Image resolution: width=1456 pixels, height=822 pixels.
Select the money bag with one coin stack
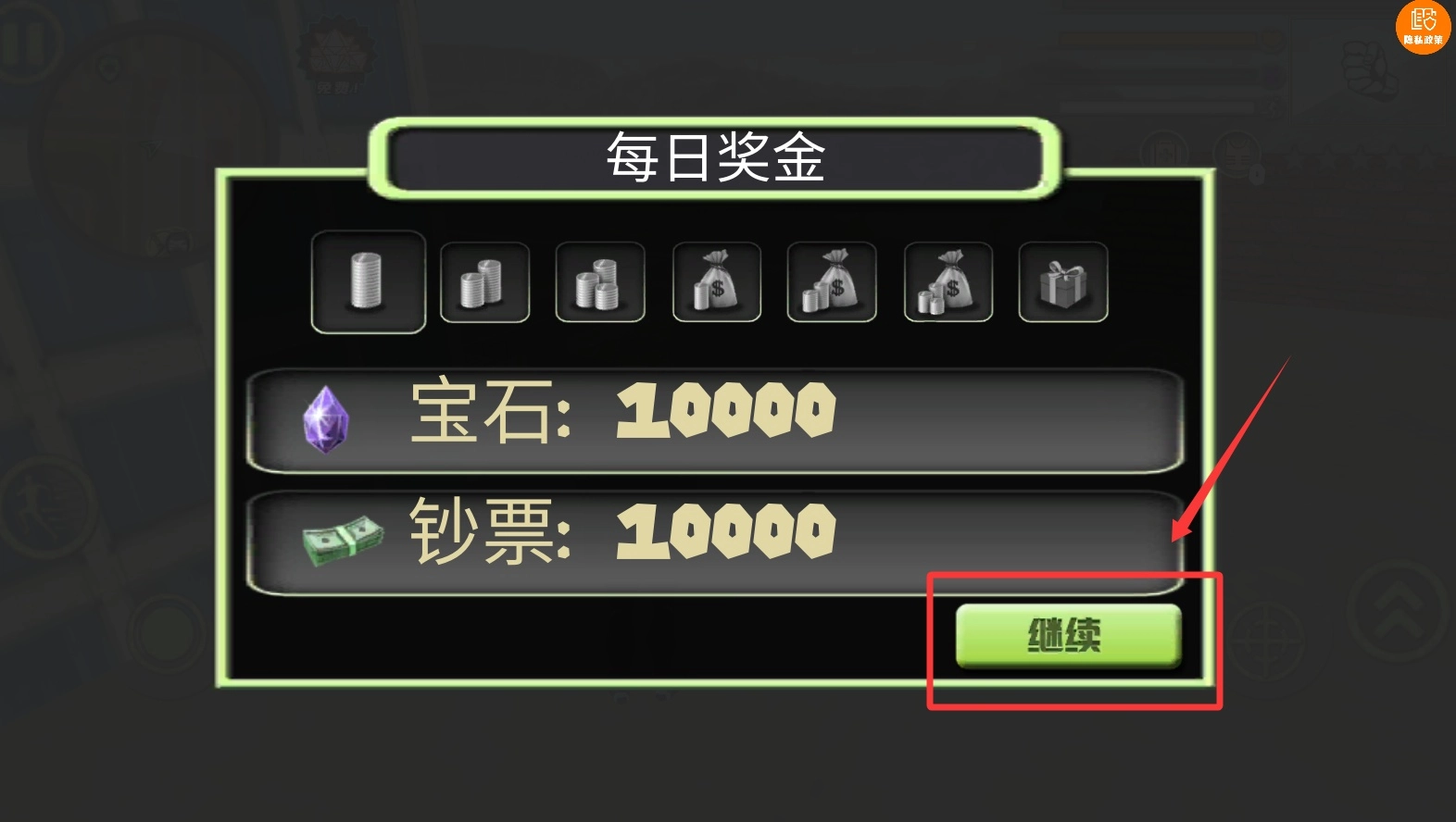point(832,282)
